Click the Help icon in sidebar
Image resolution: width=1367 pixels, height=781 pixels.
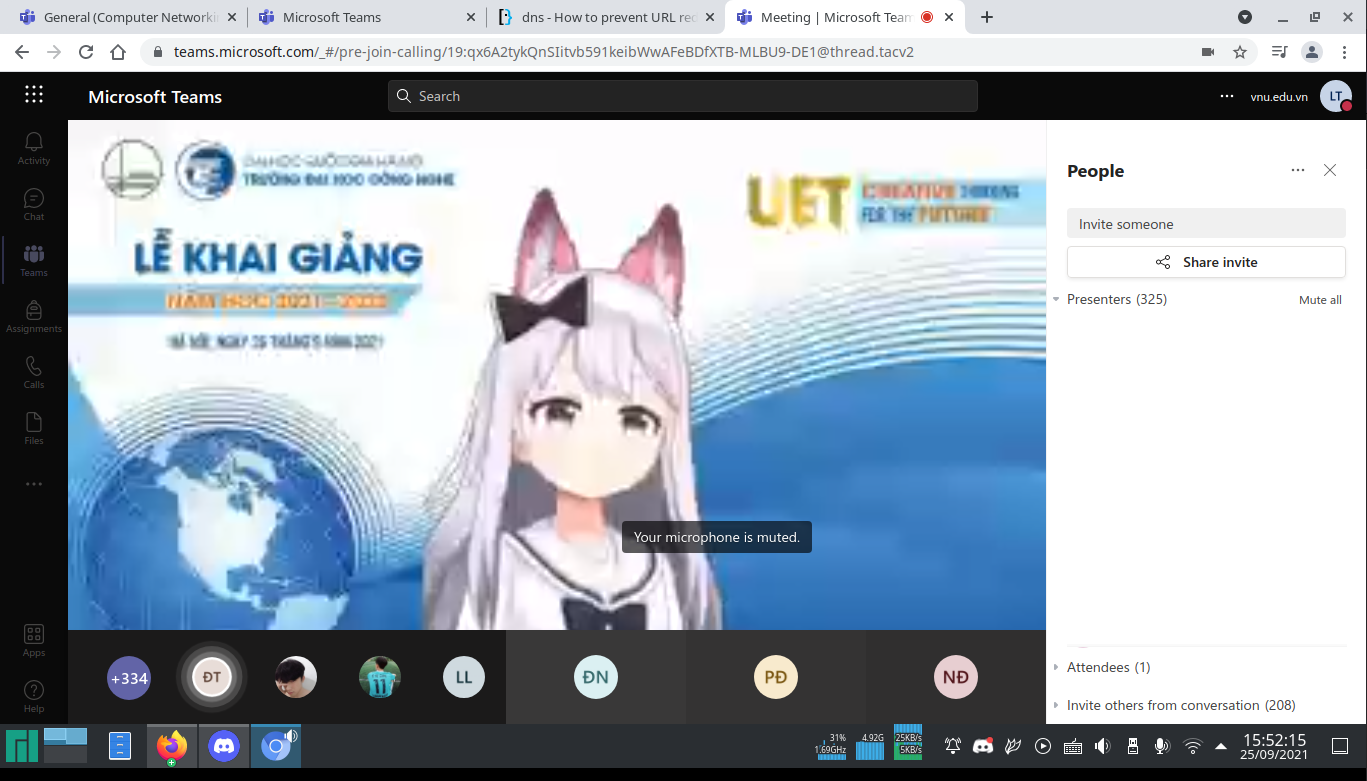tap(33, 696)
